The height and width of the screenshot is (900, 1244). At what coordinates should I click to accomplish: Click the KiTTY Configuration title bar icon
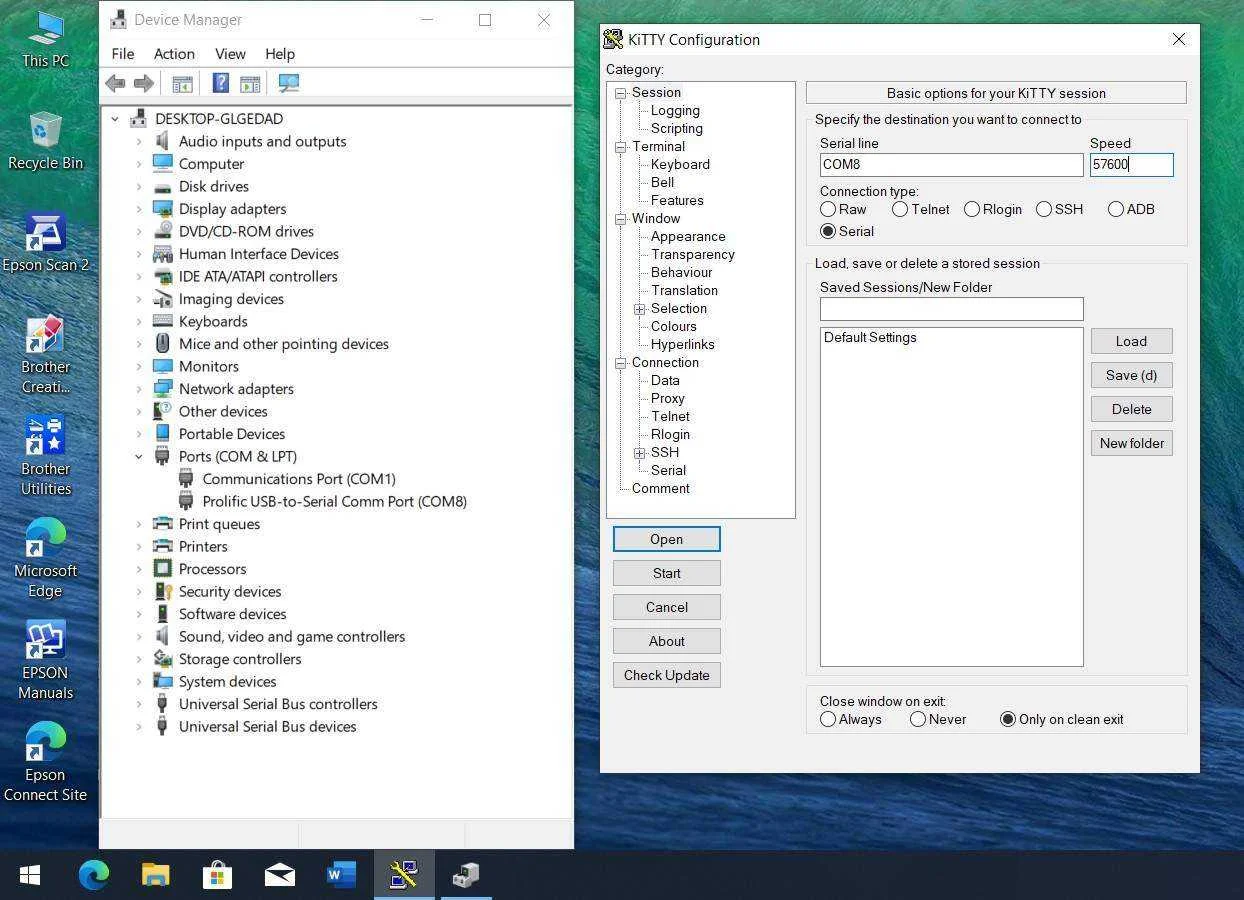(614, 40)
